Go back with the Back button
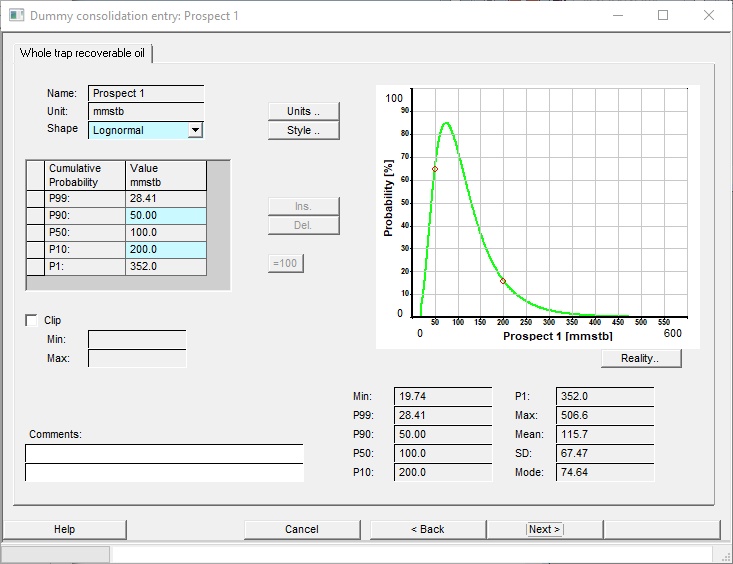 pos(428,529)
